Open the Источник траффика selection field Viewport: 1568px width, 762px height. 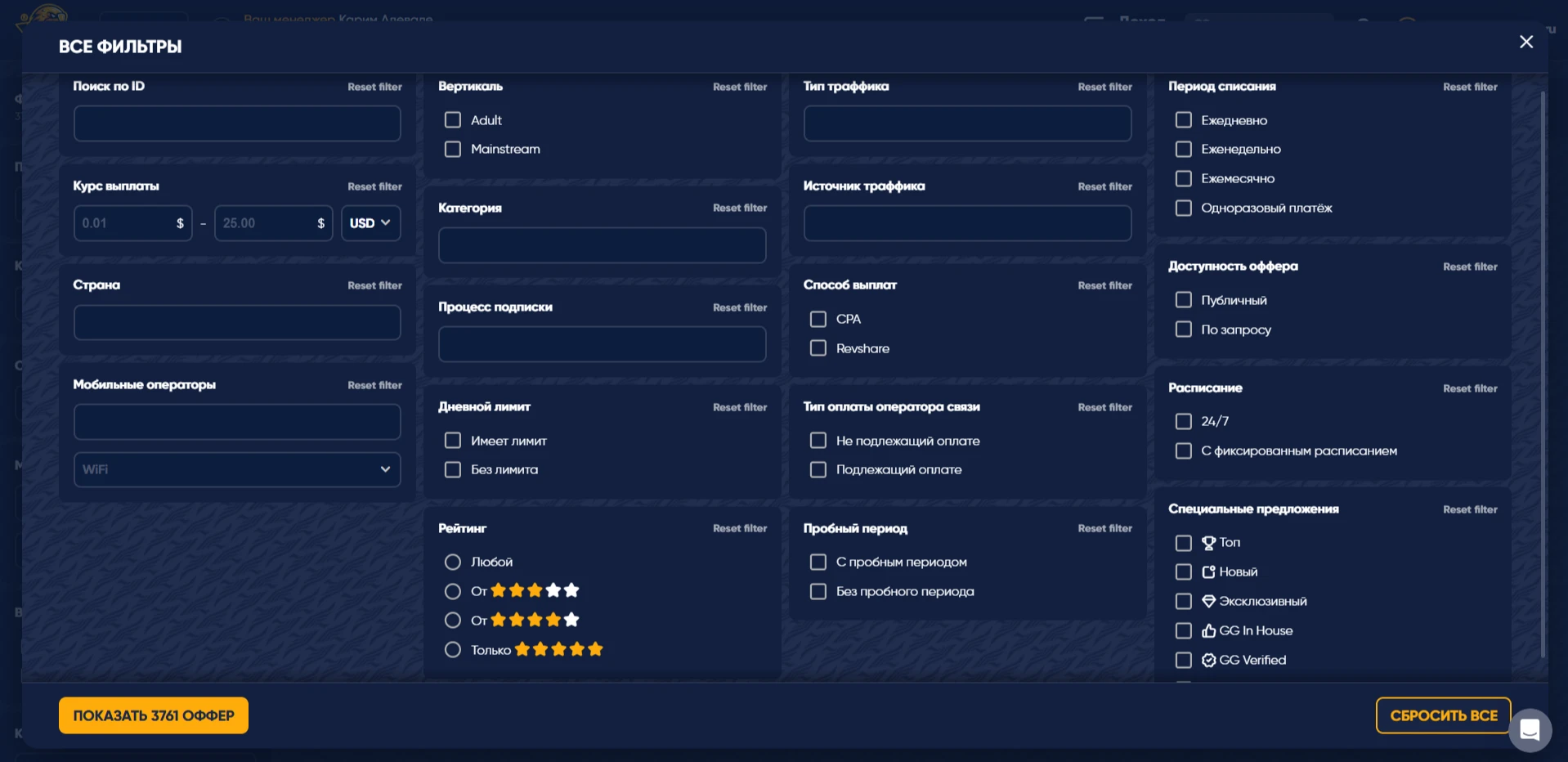(x=967, y=223)
